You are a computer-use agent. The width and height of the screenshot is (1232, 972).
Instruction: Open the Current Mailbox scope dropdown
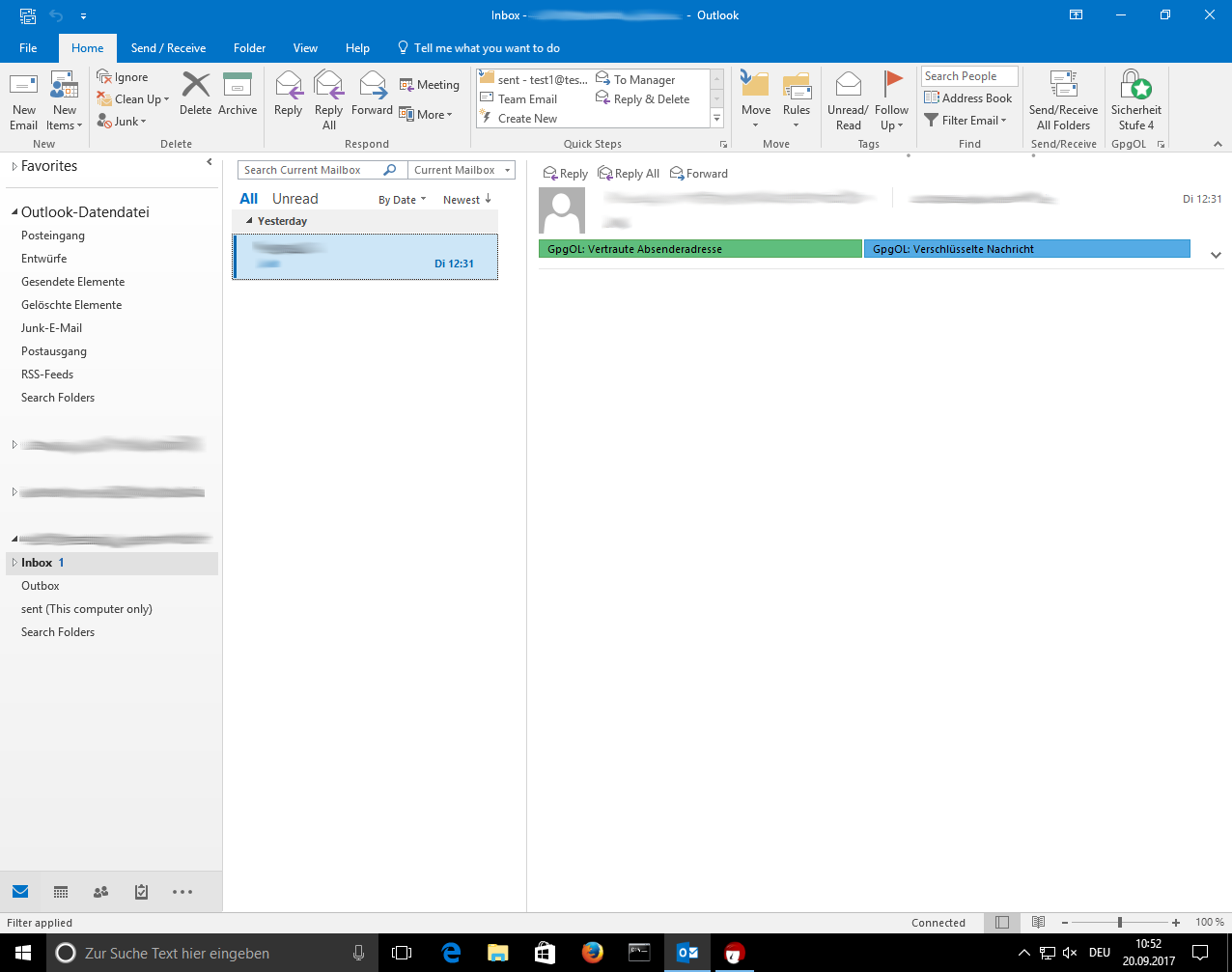tap(462, 170)
